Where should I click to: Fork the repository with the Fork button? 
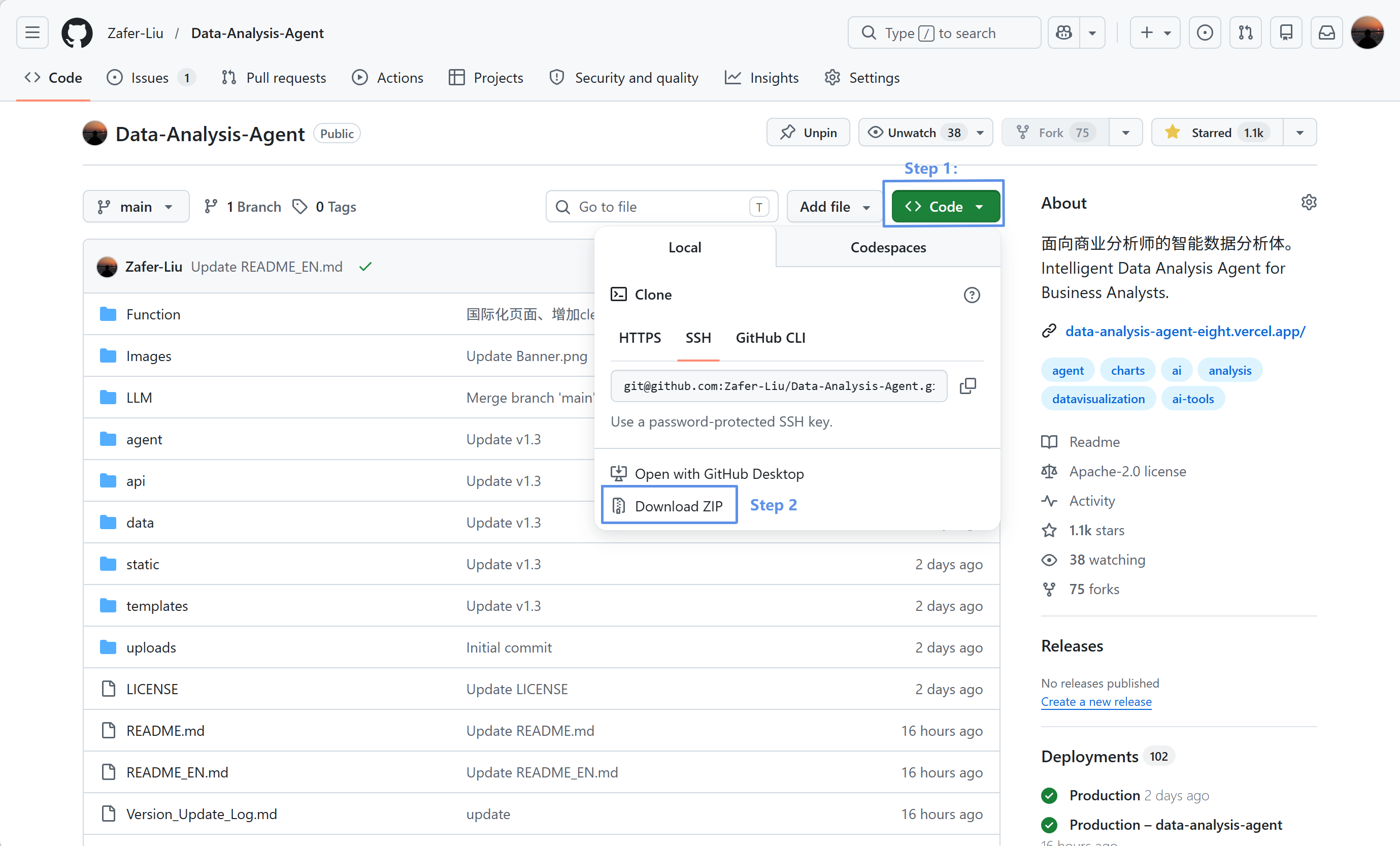pos(1055,133)
